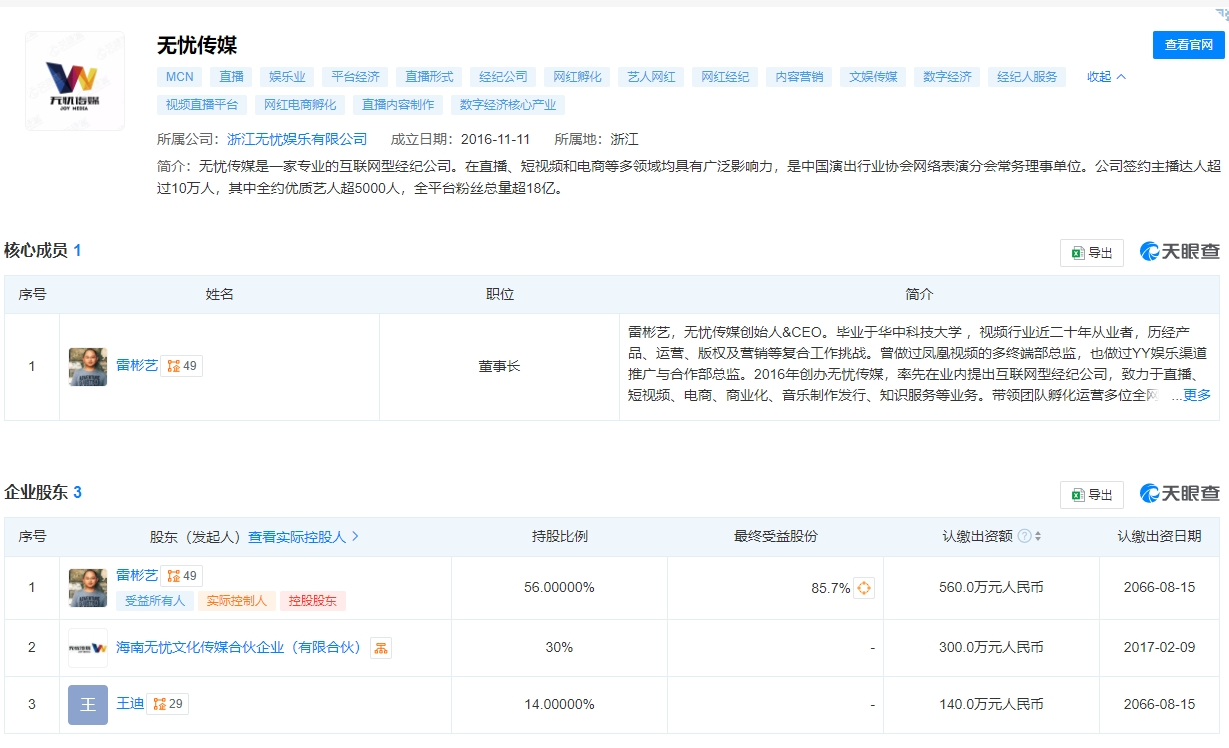Click the 14.00000% shareholding cell

[x=559, y=705]
